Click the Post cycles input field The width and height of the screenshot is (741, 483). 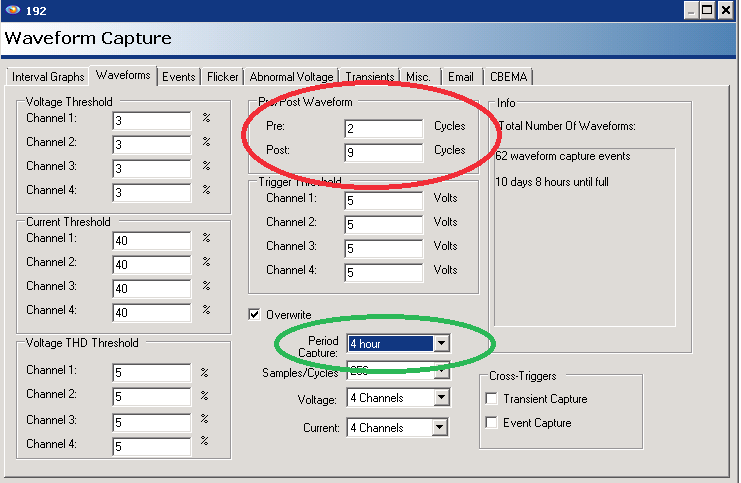click(384, 153)
